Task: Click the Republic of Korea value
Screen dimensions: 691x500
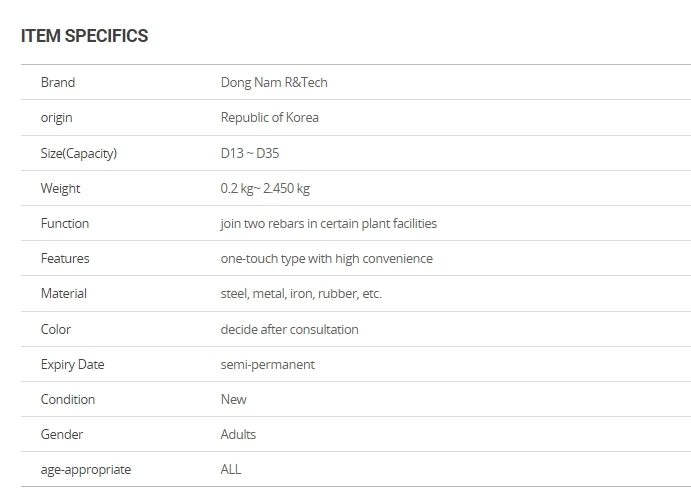Action: coord(270,117)
